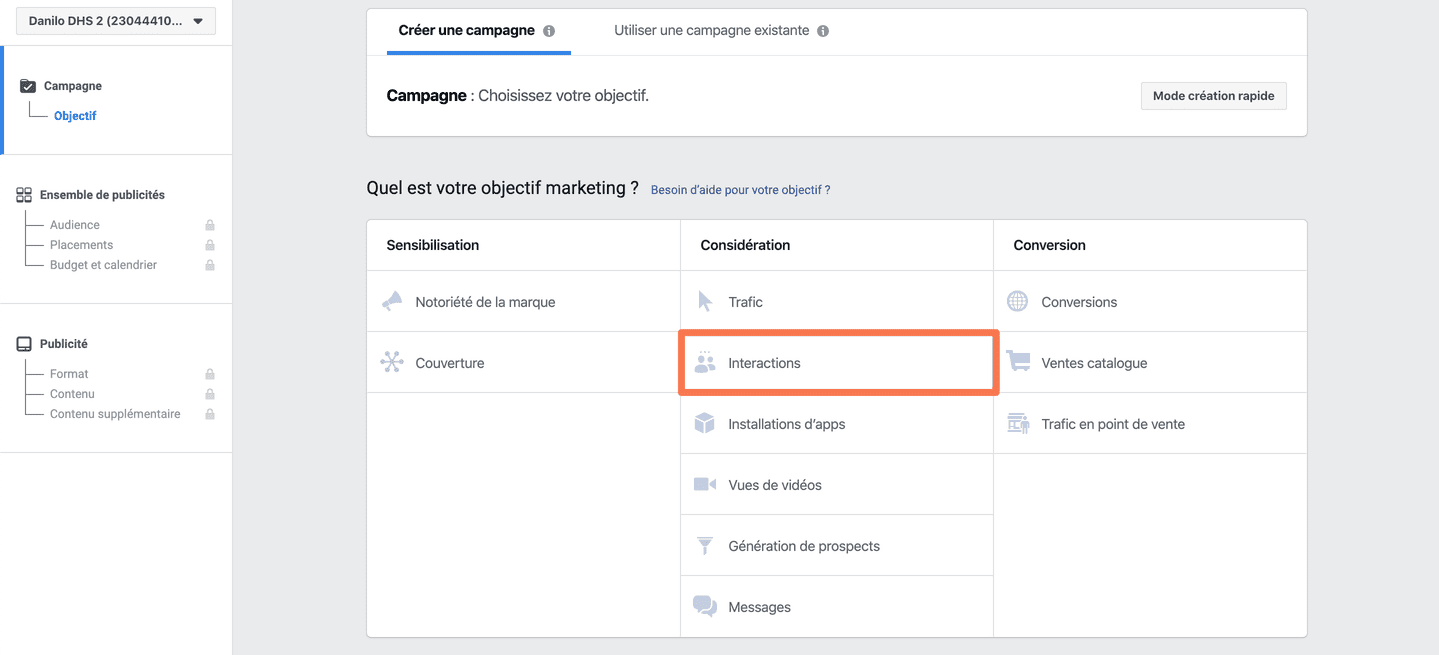Image resolution: width=1439 pixels, height=655 pixels.
Task: Click the Ventes catalogue shopping cart icon
Action: (x=1018, y=363)
